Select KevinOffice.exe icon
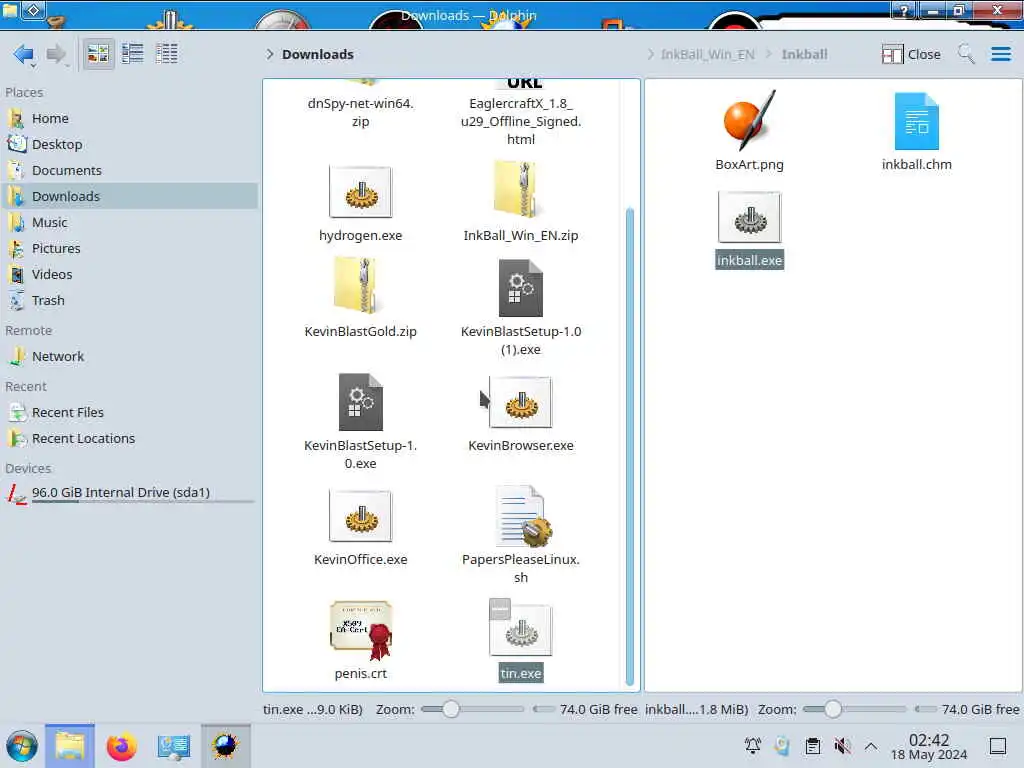1024x768 pixels. point(360,516)
